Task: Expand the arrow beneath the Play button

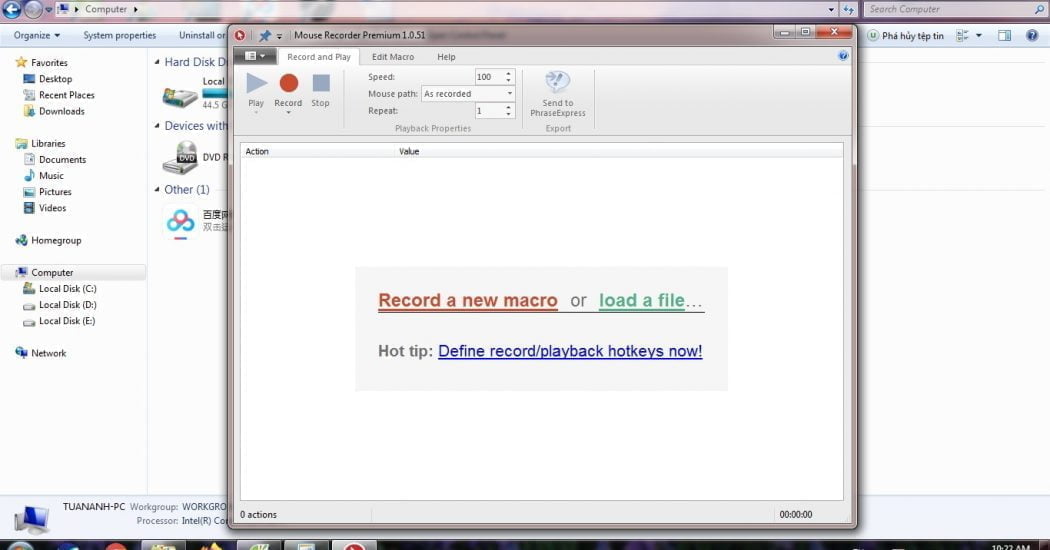Action: click(256, 113)
